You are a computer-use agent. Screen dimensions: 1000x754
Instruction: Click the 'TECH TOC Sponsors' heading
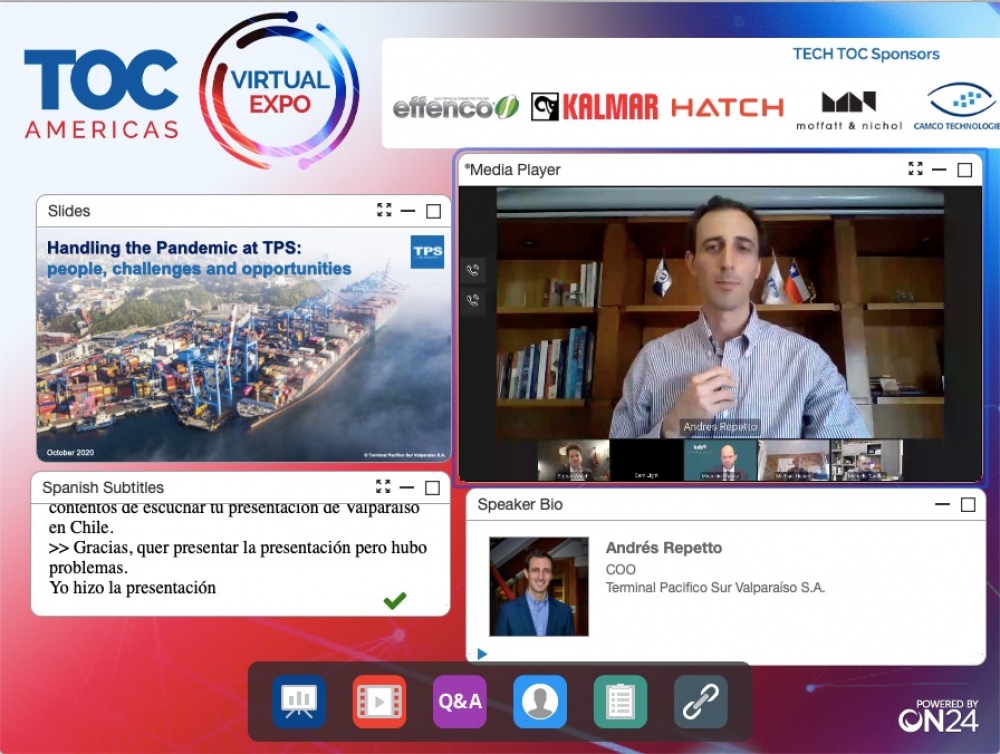[x=866, y=54]
